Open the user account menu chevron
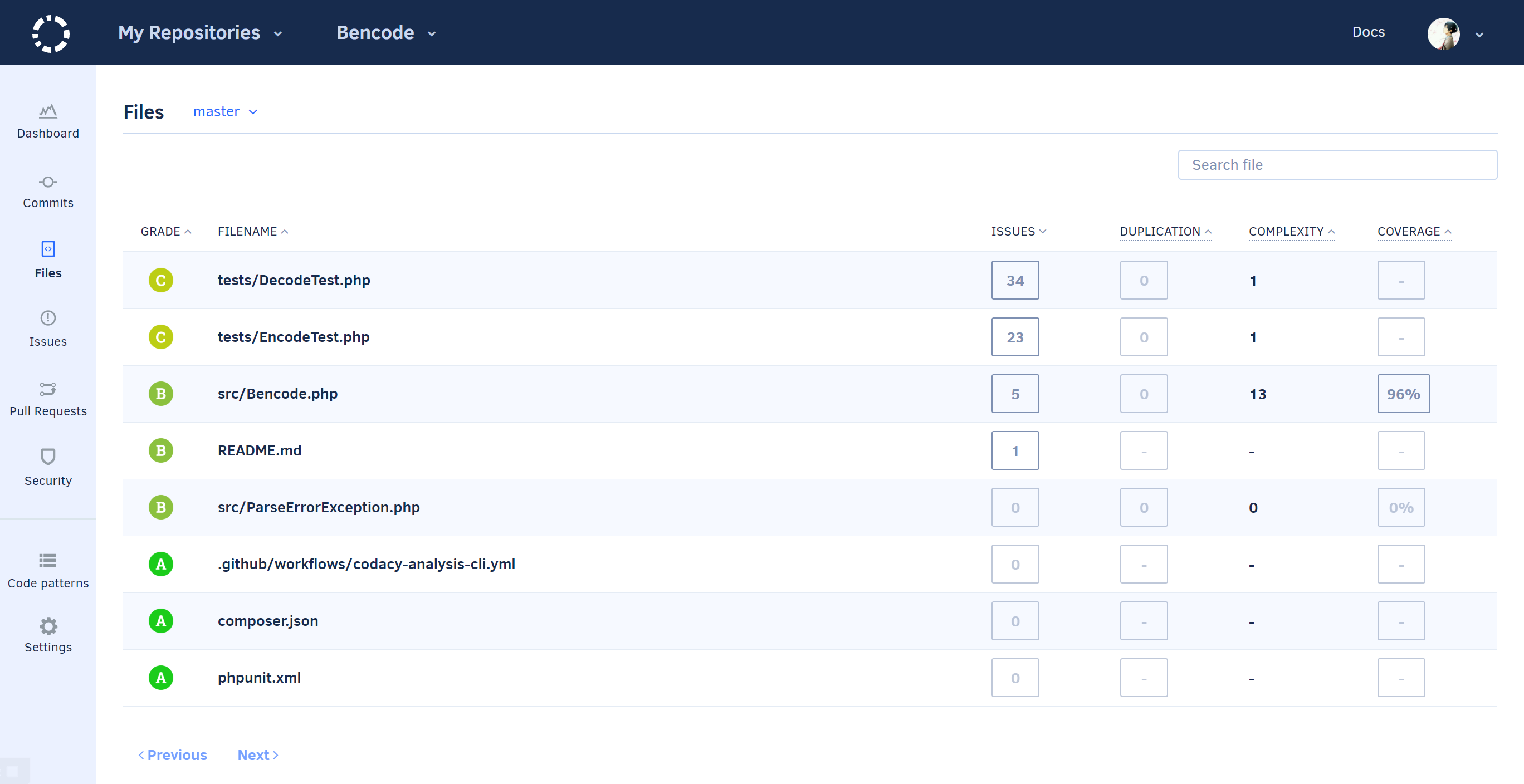Viewport: 1524px width, 784px height. (1479, 35)
